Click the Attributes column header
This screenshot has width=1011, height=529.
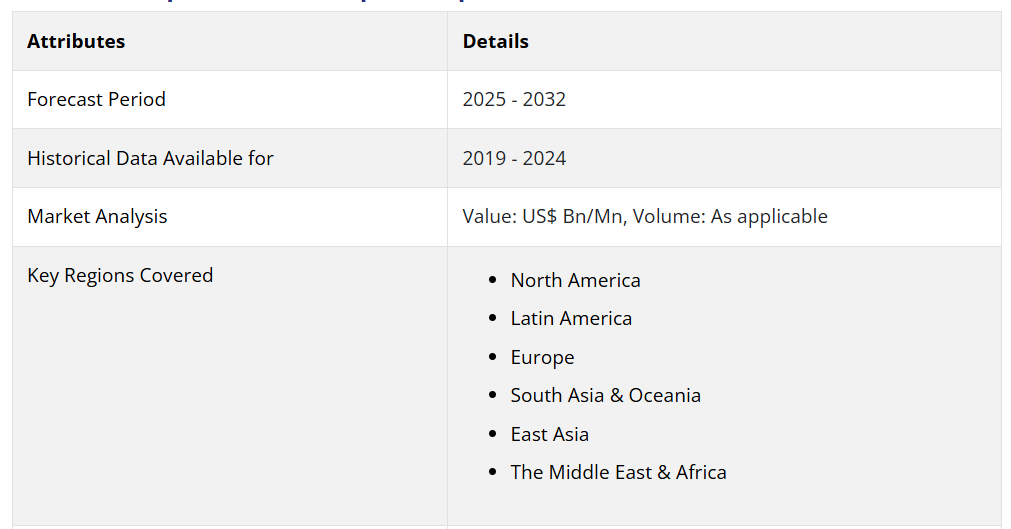[76, 41]
